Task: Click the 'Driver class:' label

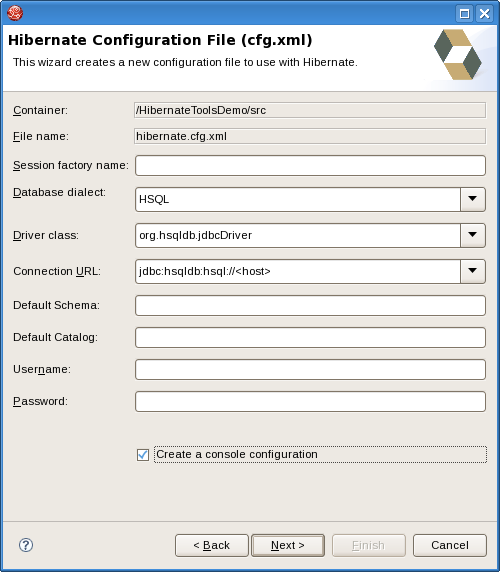Action: (x=46, y=235)
